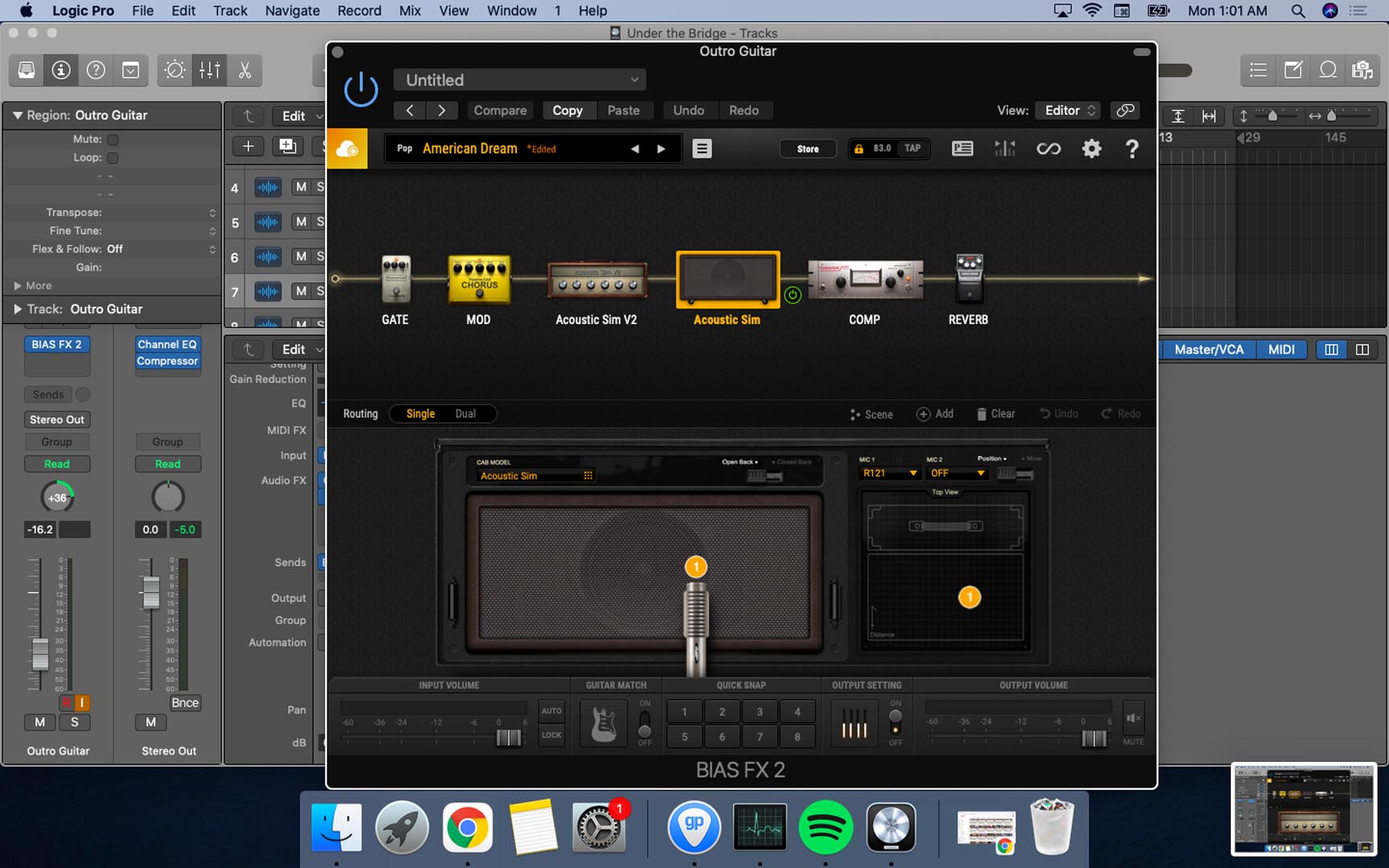Open the Inspector info icon
1389x868 pixels.
click(61, 70)
